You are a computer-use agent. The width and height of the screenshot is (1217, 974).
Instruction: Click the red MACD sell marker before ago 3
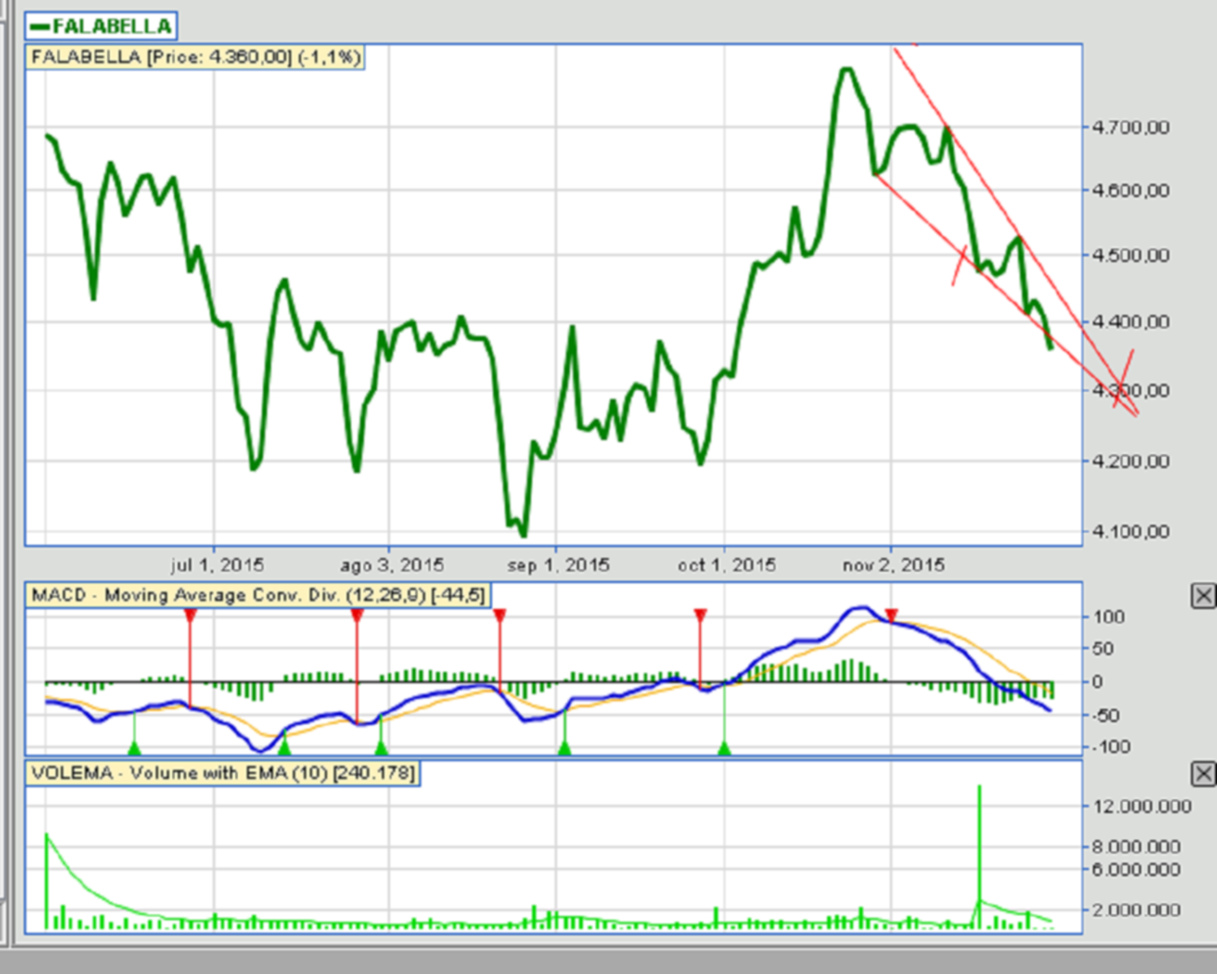point(356,616)
